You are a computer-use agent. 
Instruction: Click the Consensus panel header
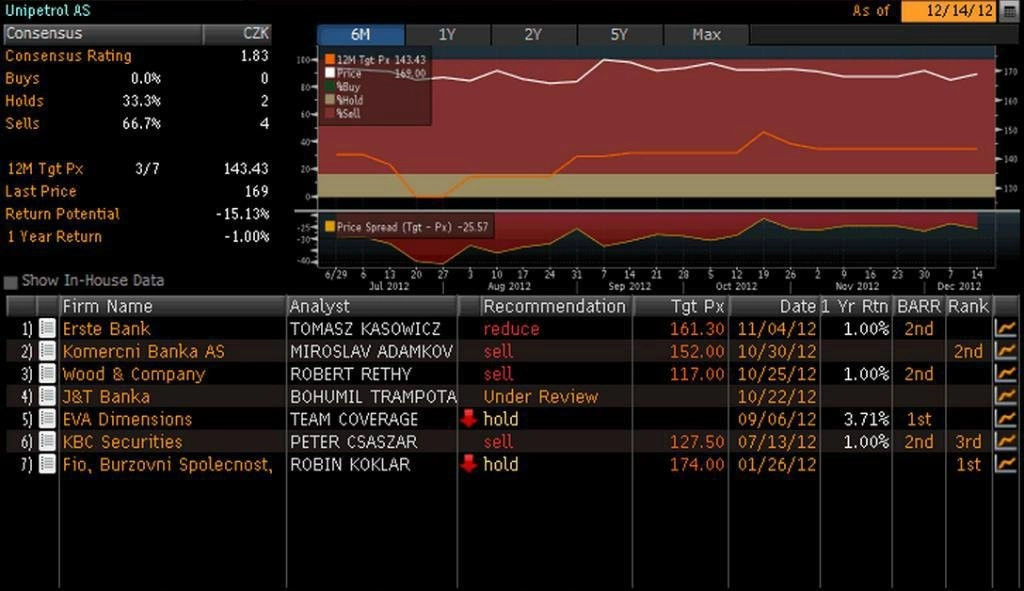[x=103, y=33]
